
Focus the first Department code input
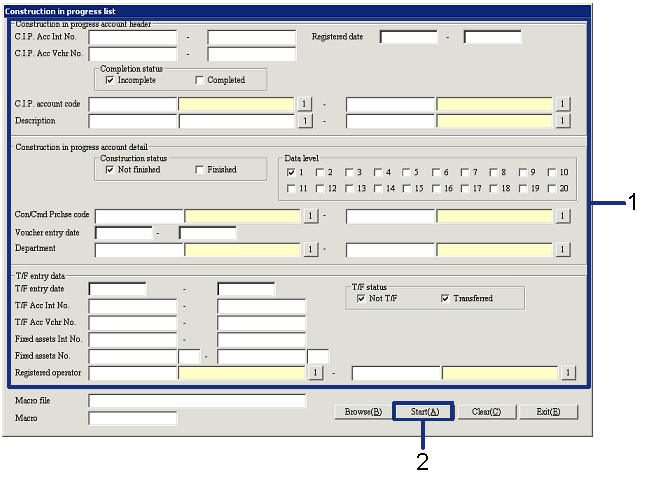(139, 250)
